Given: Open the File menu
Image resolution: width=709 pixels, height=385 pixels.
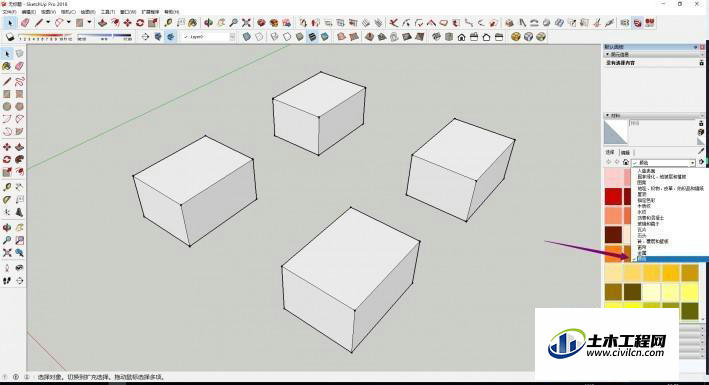Looking at the screenshot, I should click(x=9, y=12).
